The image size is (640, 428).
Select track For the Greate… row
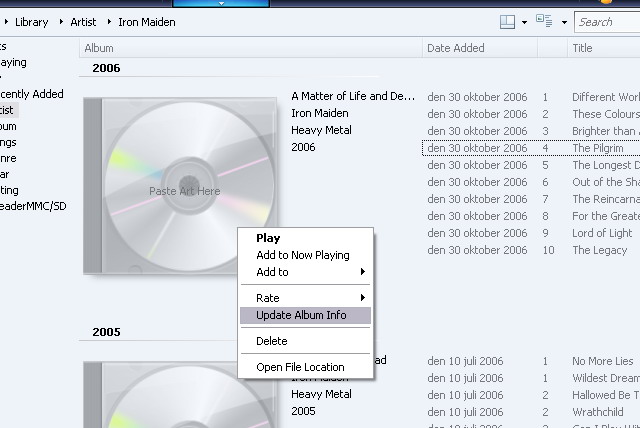tap(531, 216)
